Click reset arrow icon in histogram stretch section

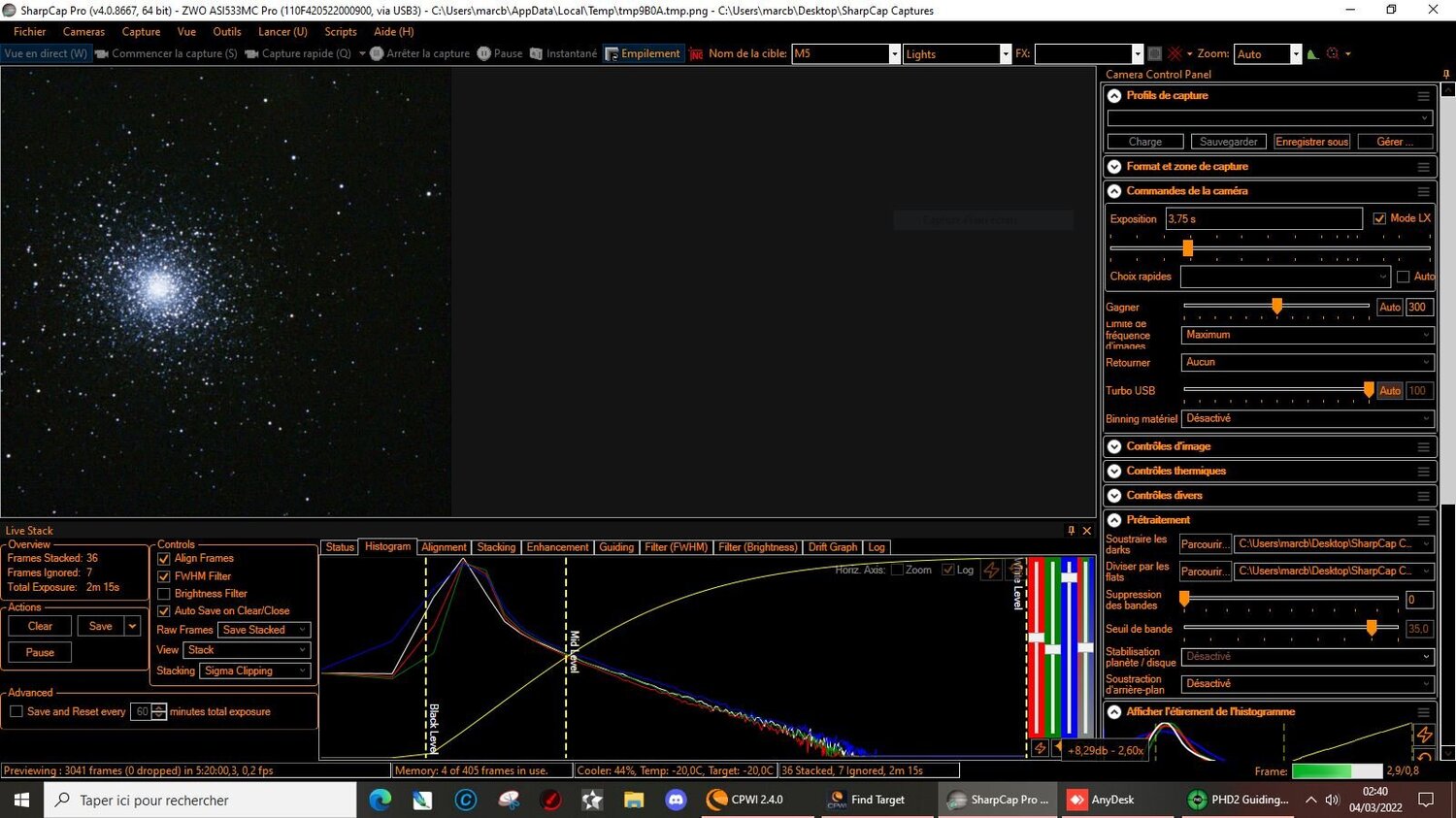(1424, 757)
